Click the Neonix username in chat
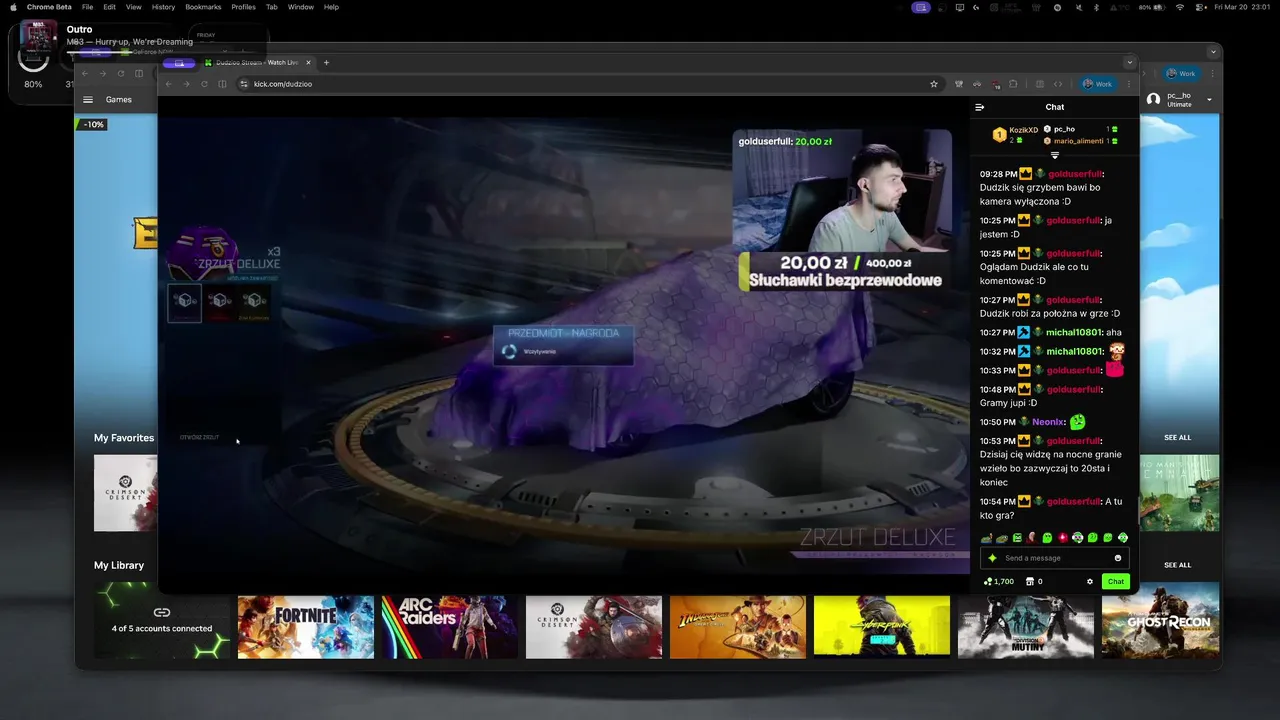1280x720 pixels. [1049, 422]
